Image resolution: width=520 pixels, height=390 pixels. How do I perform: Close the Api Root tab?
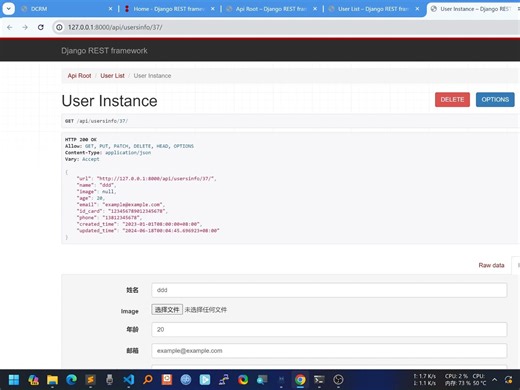(315, 9)
